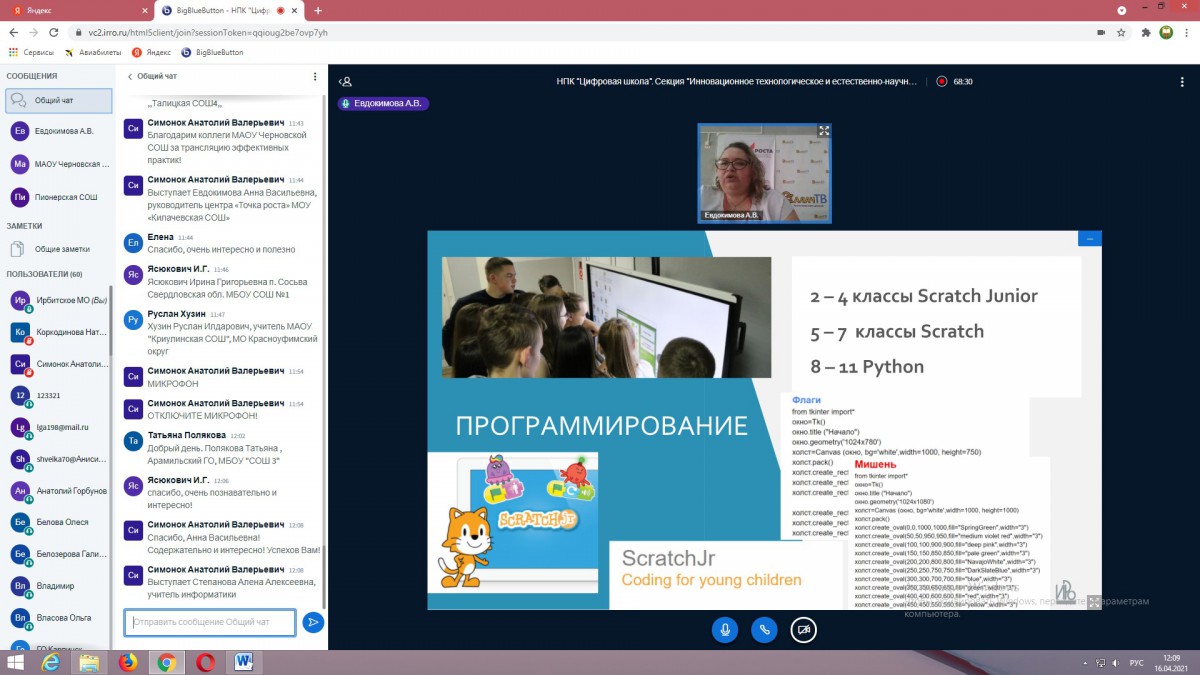The image size is (1200, 675).
Task: Make the presentation fullscreen
Action: coord(1093,601)
